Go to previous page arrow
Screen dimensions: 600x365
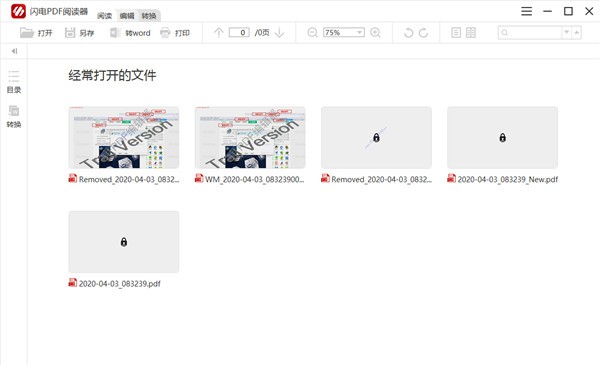click(x=218, y=33)
